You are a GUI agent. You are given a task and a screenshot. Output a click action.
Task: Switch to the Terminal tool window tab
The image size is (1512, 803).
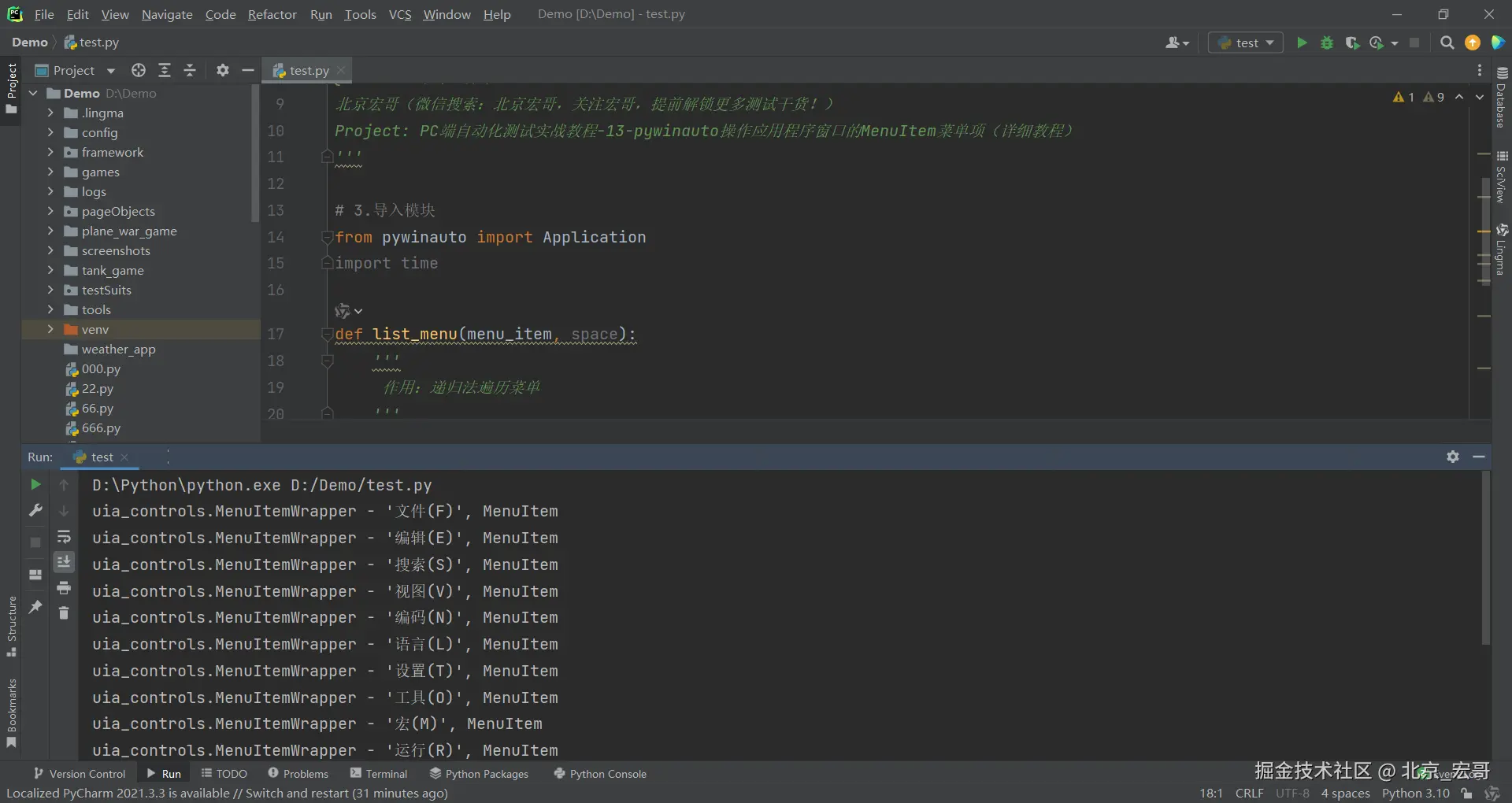(379, 774)
